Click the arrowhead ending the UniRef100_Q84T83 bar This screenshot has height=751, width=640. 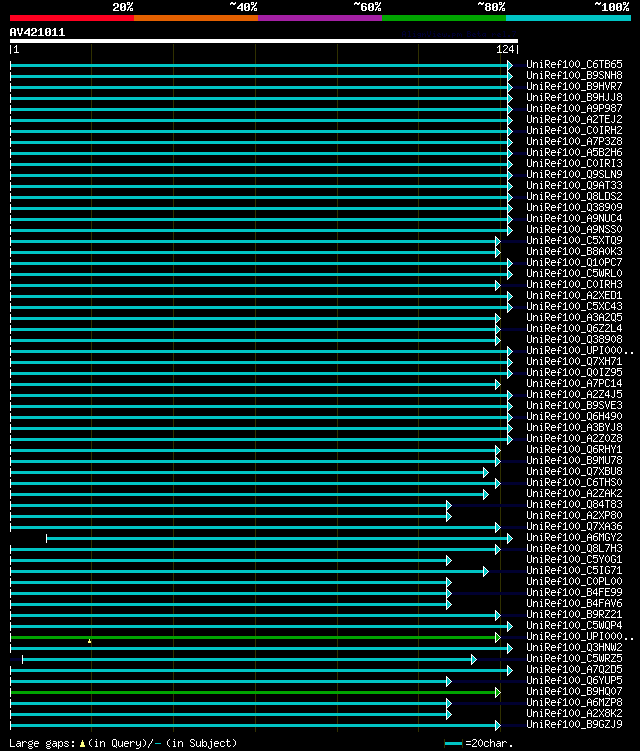(449, 506)
